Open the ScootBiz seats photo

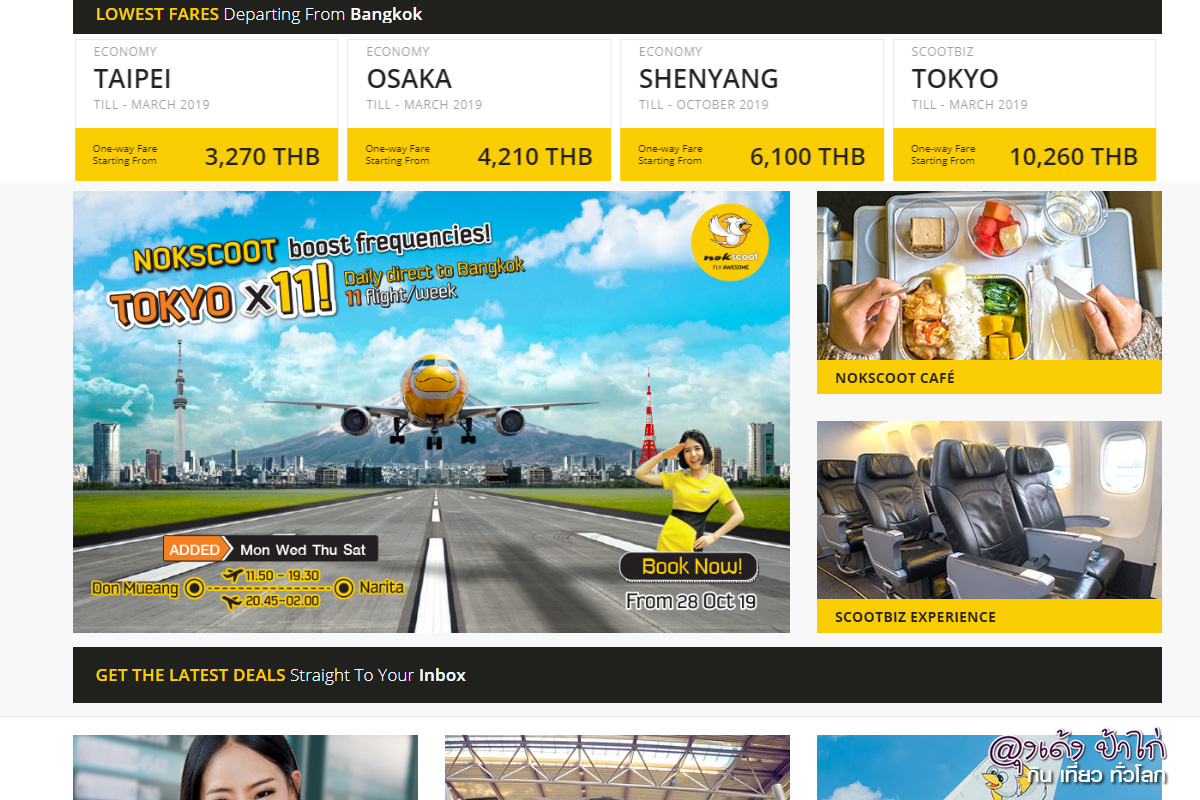[x=989, y=510]
